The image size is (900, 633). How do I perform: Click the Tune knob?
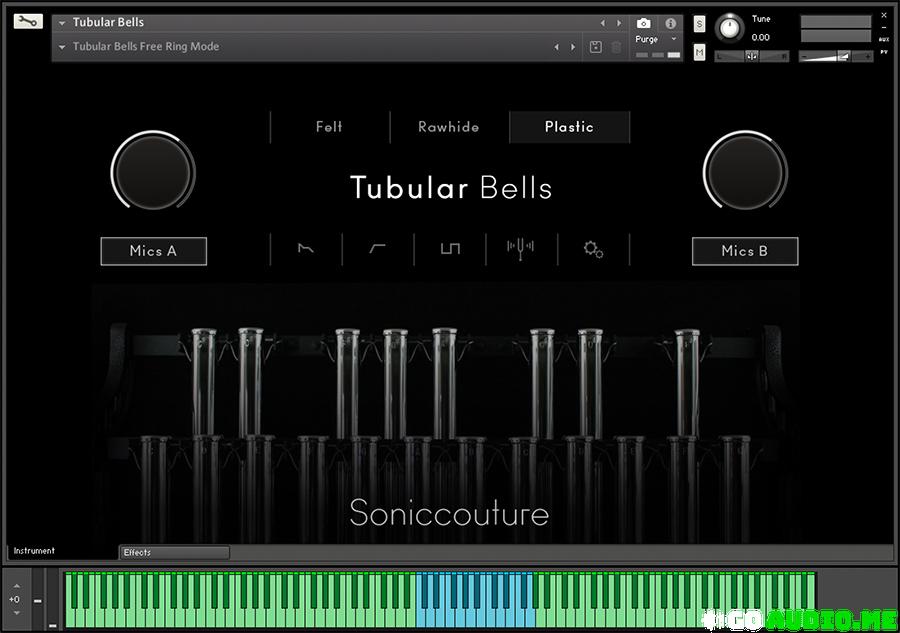click(x=731, y=27)
